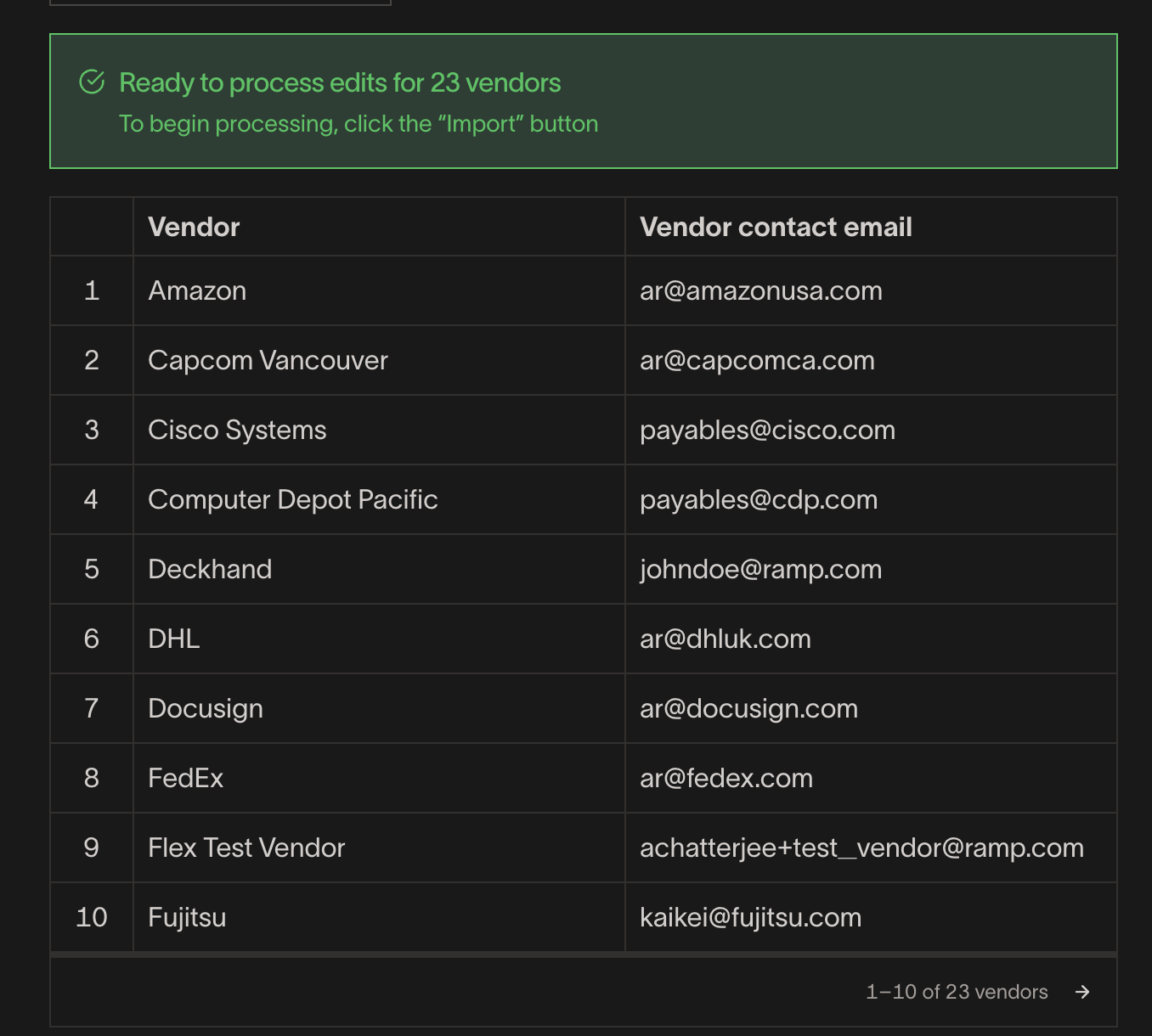
Task: Select the payables@cisco.com email cell
Action: coord(767,430)
